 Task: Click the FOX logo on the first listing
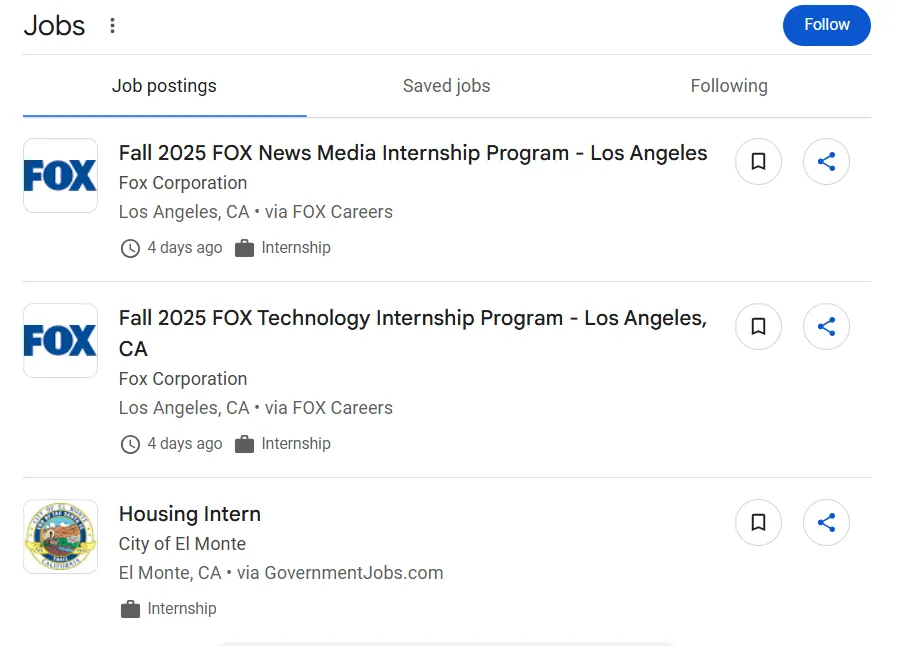(x=60, y=175)
